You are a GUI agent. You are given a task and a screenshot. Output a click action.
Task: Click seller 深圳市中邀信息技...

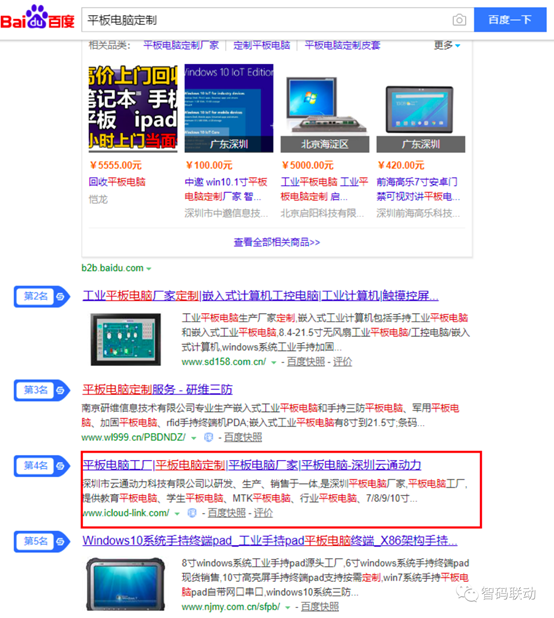[x=226, y=213]
